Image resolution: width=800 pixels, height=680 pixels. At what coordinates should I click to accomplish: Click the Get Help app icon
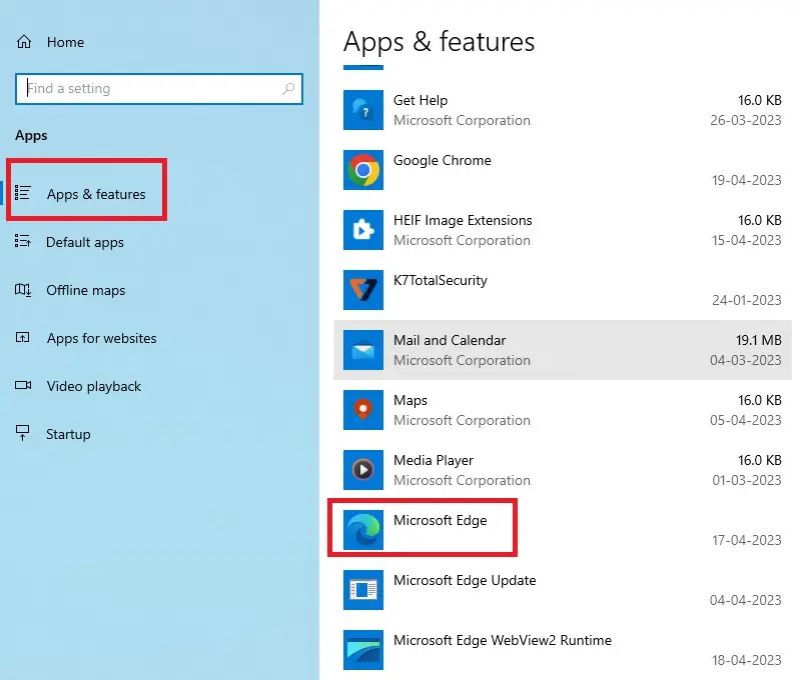coord(362,110)
